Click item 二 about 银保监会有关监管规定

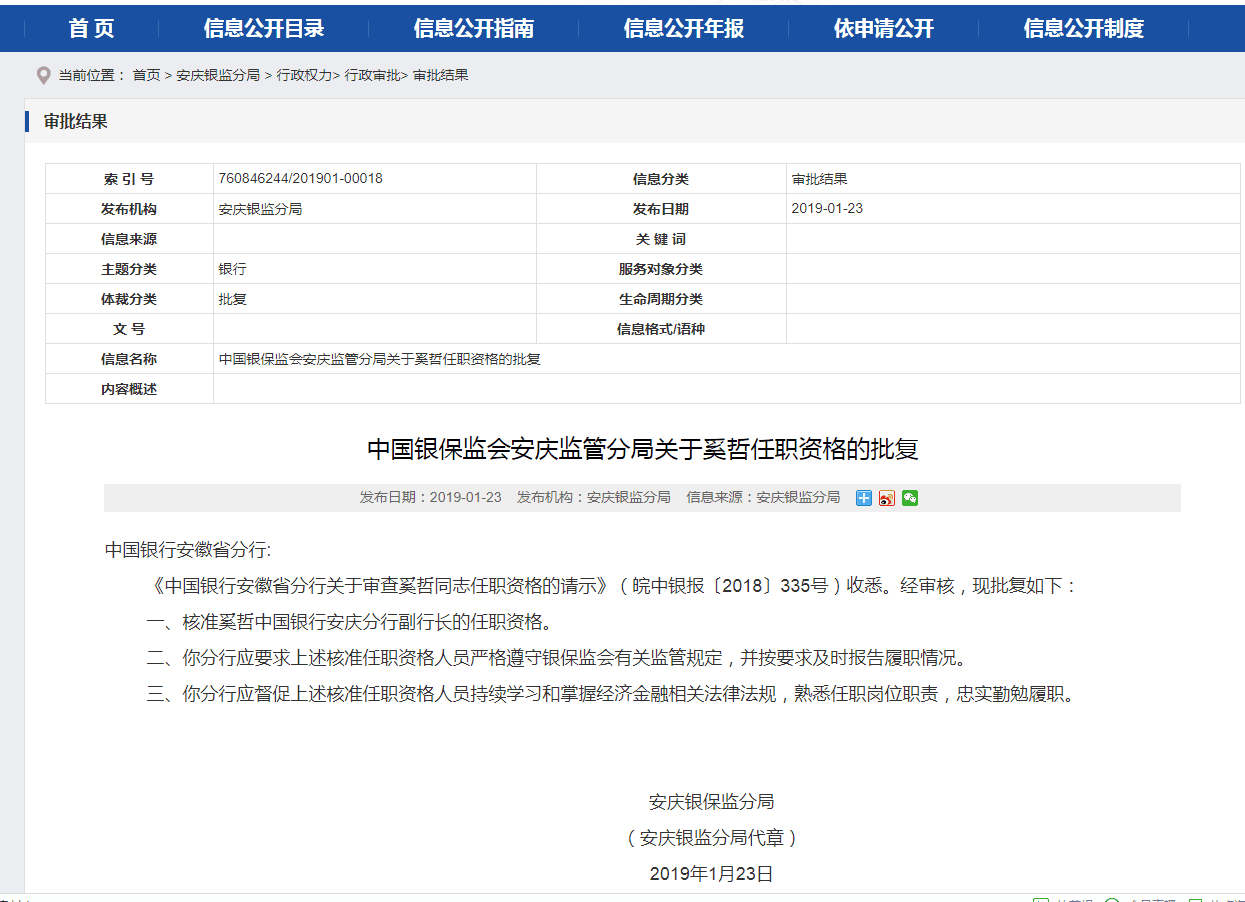(x=558, y=658)
